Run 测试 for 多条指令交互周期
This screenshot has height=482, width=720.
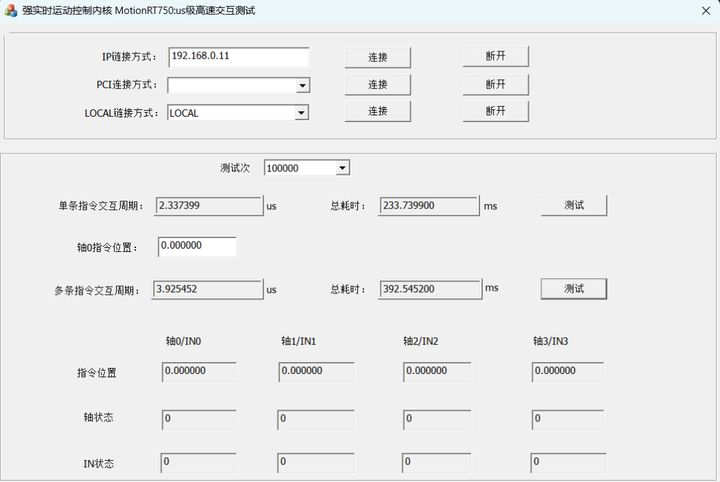(573, 288)
